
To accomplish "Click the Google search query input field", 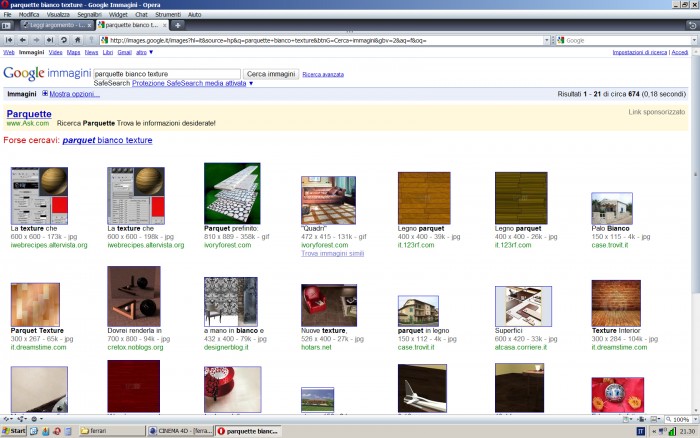I will pos(167,74).
